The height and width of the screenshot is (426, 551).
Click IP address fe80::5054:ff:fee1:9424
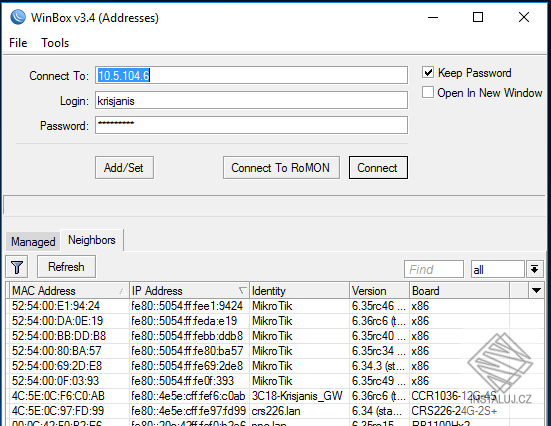tap(187, 306)
